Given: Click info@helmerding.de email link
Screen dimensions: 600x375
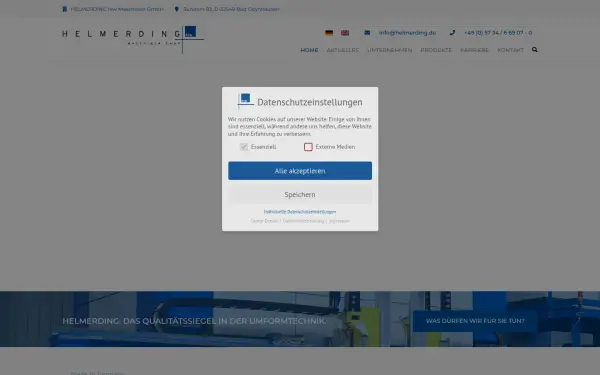Looking at the screenshot, I should [407, 33].
